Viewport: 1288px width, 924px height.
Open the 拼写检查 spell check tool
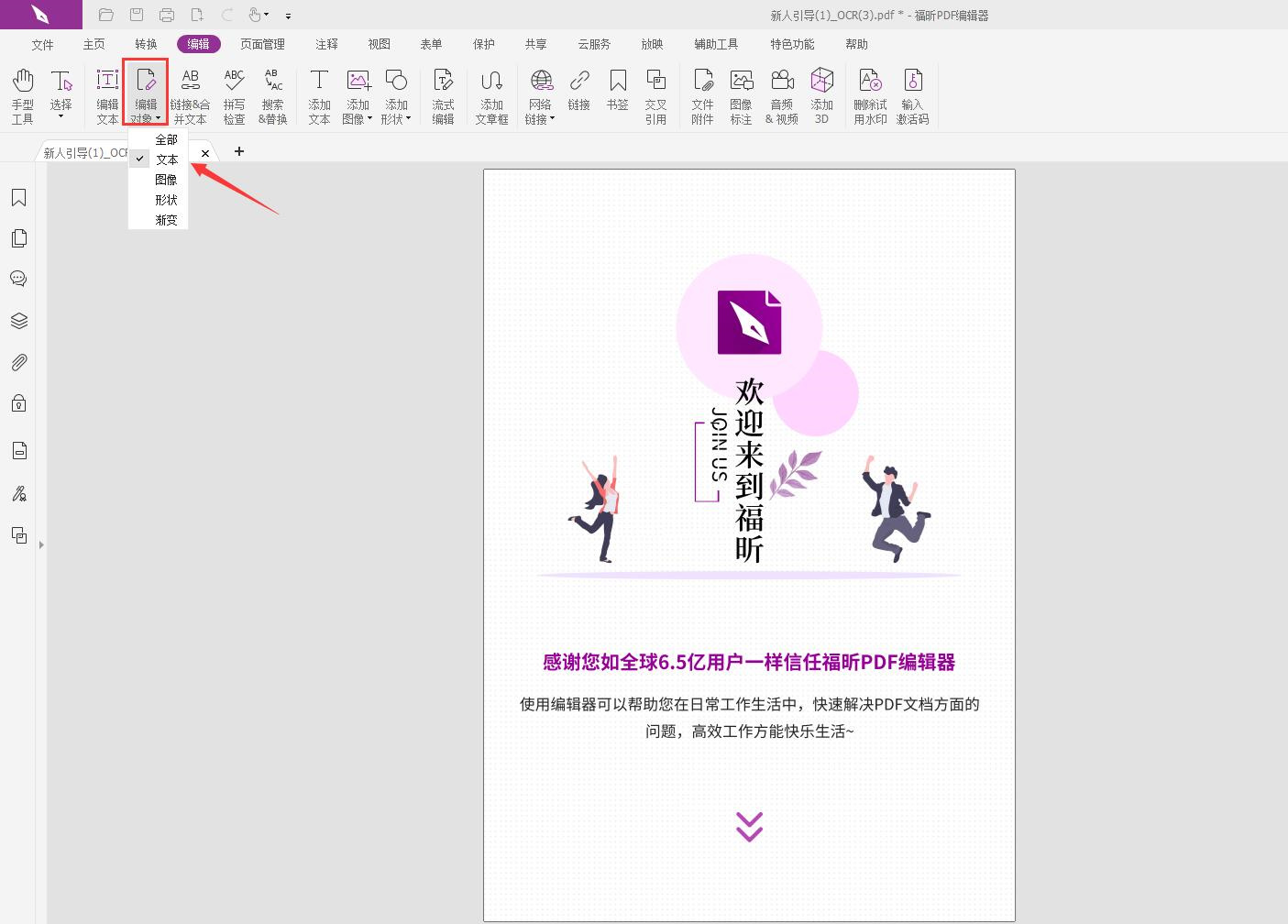click(234, 94)
